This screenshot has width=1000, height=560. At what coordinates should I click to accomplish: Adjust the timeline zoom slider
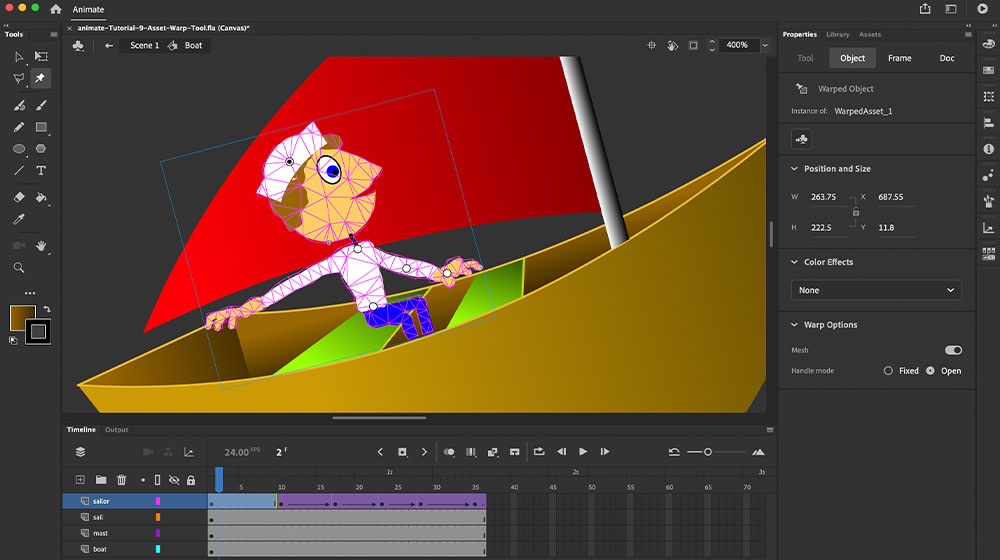(x=708, y=452)
